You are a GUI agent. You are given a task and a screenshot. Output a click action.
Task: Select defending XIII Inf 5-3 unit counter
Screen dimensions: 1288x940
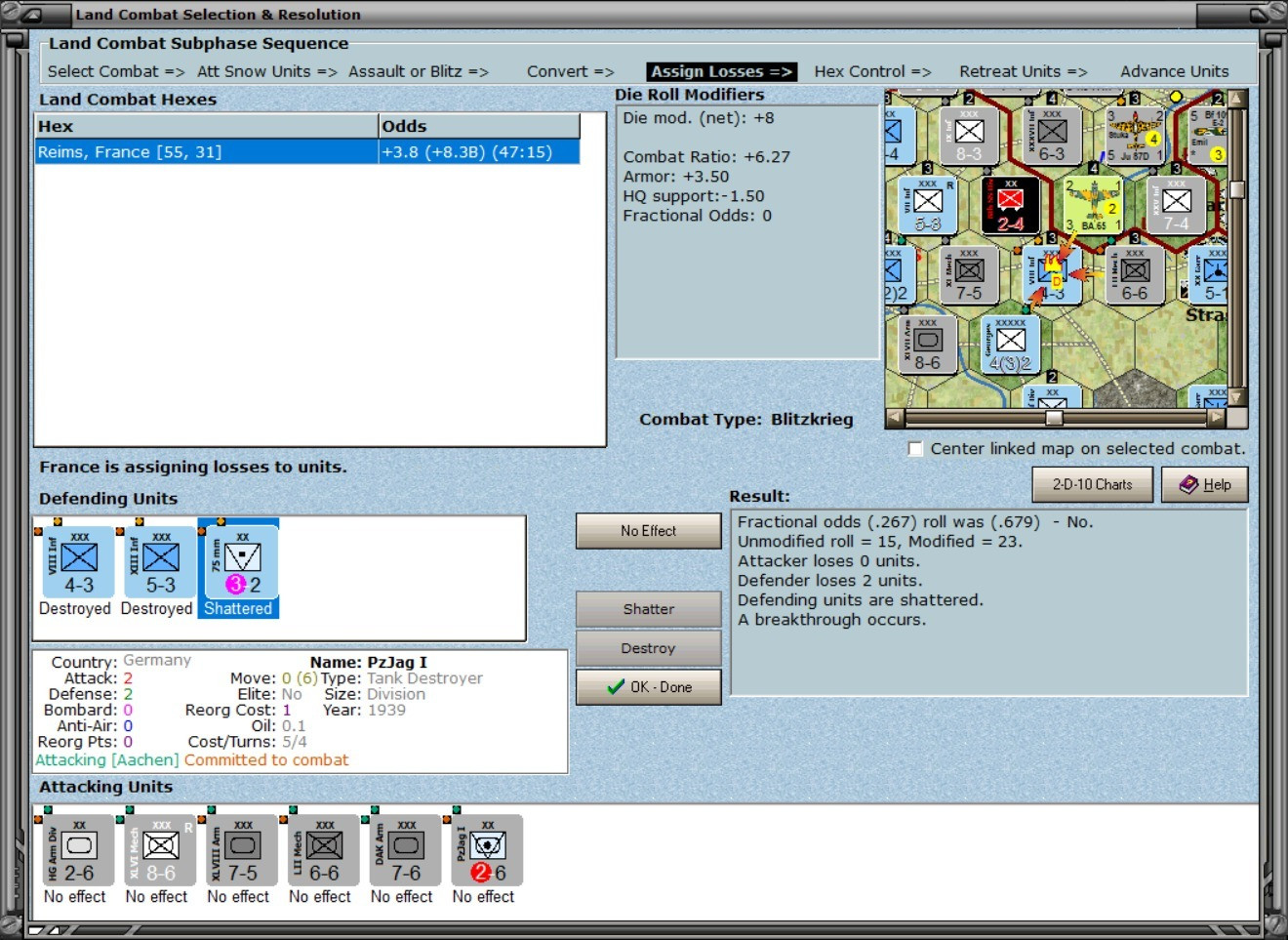click(160, 562)
